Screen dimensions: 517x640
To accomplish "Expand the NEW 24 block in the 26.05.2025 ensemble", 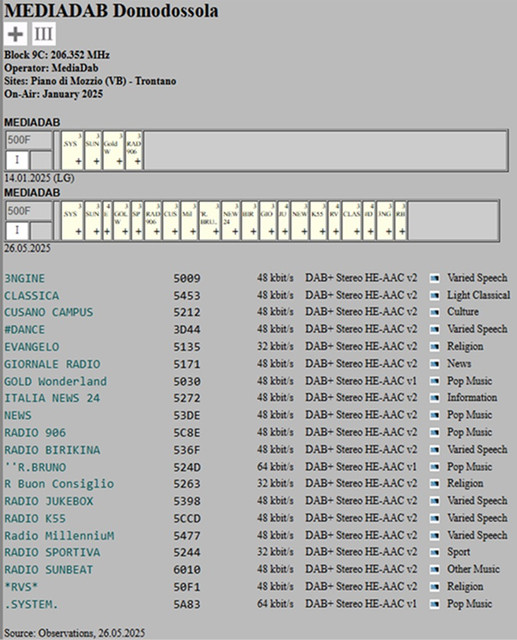I will tap(235, 232).
